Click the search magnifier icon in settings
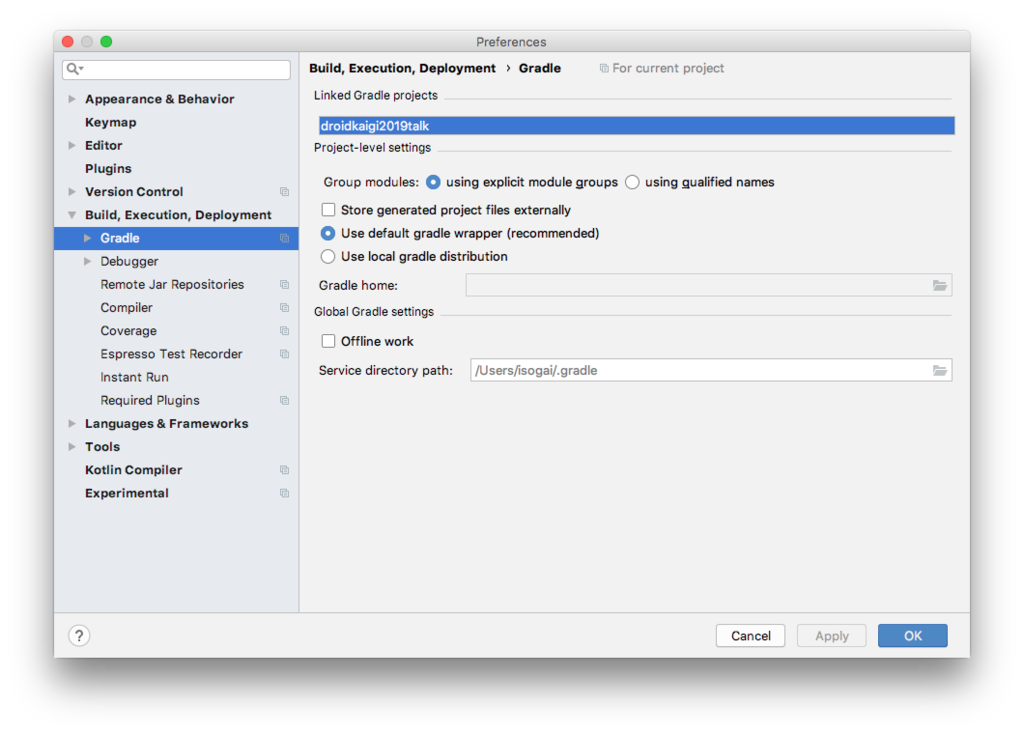 (74, 69)
